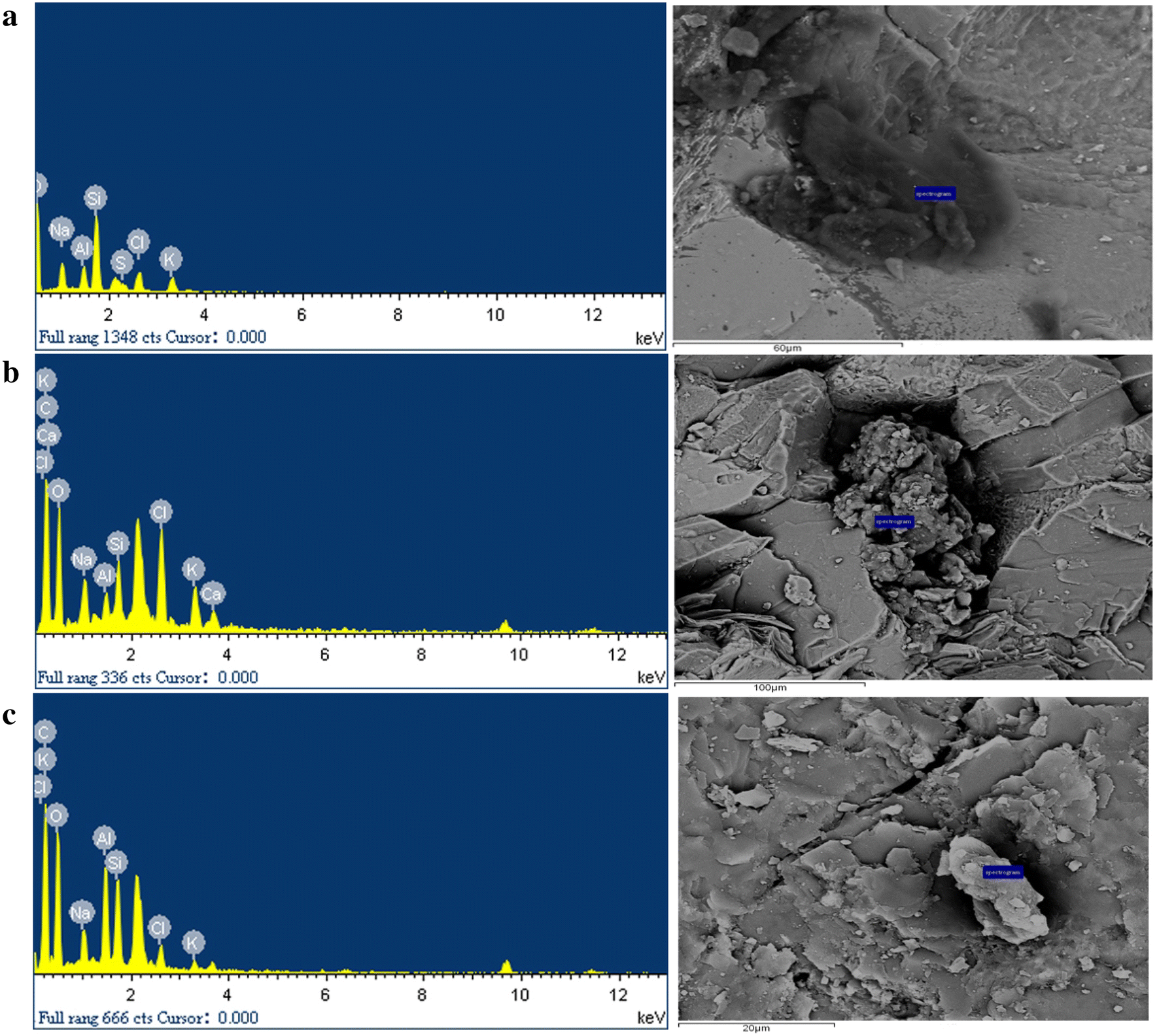1159x1036 pixels.
Task: Select the Cl peak label in spectrum a
Action: [x=138, y=242]
